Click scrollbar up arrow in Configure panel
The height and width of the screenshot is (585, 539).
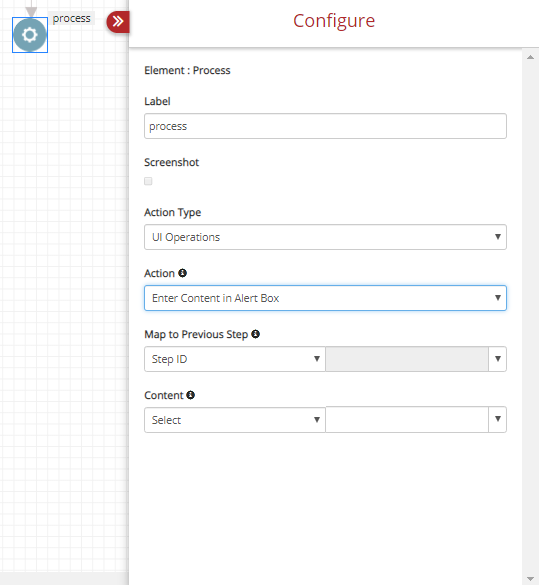530,57
